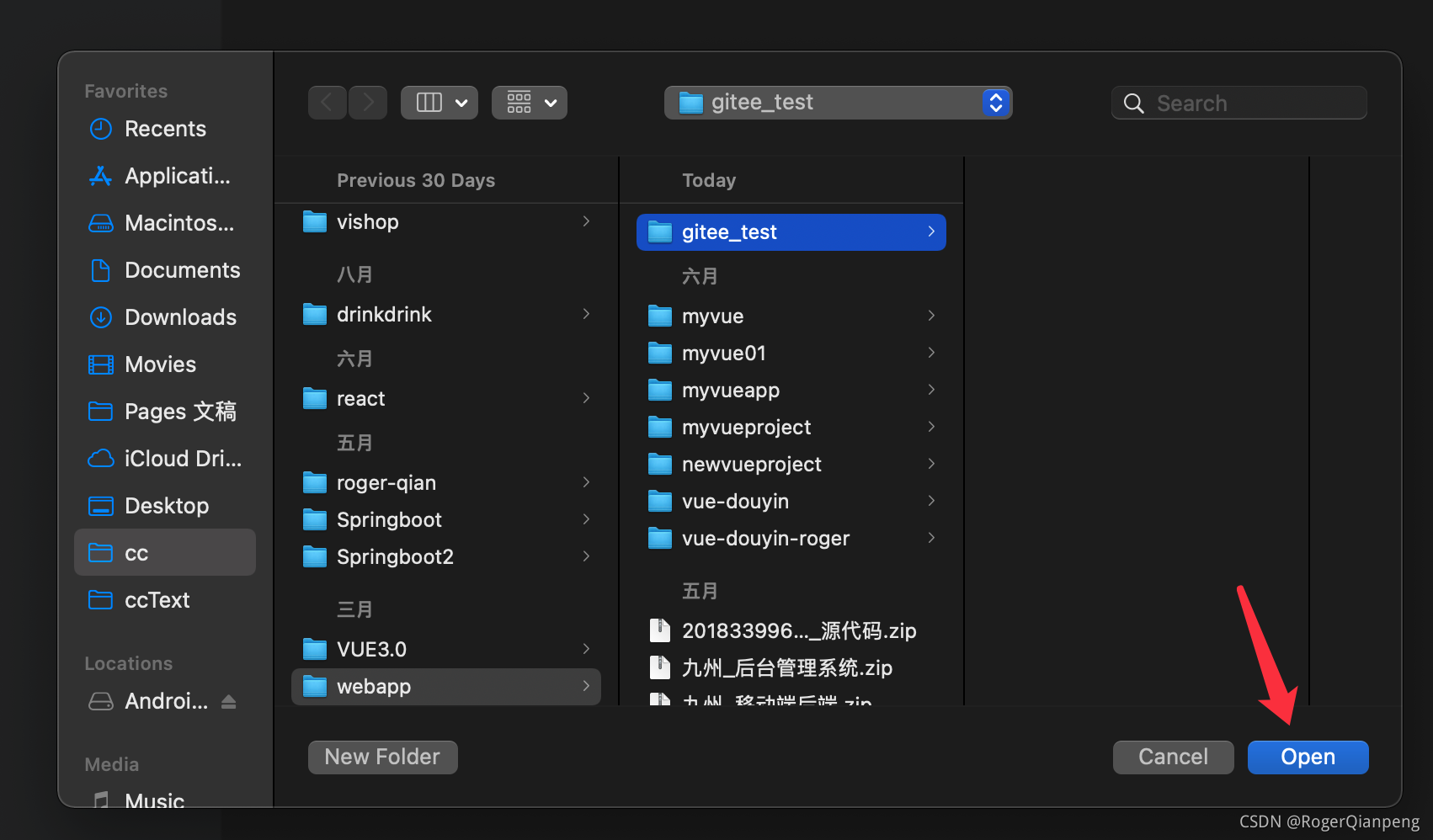Screen dimensions: 1433x840
Task: Click the Desktop icon in the sidebar
Action: pyautogui.click(x=101, y=506)
